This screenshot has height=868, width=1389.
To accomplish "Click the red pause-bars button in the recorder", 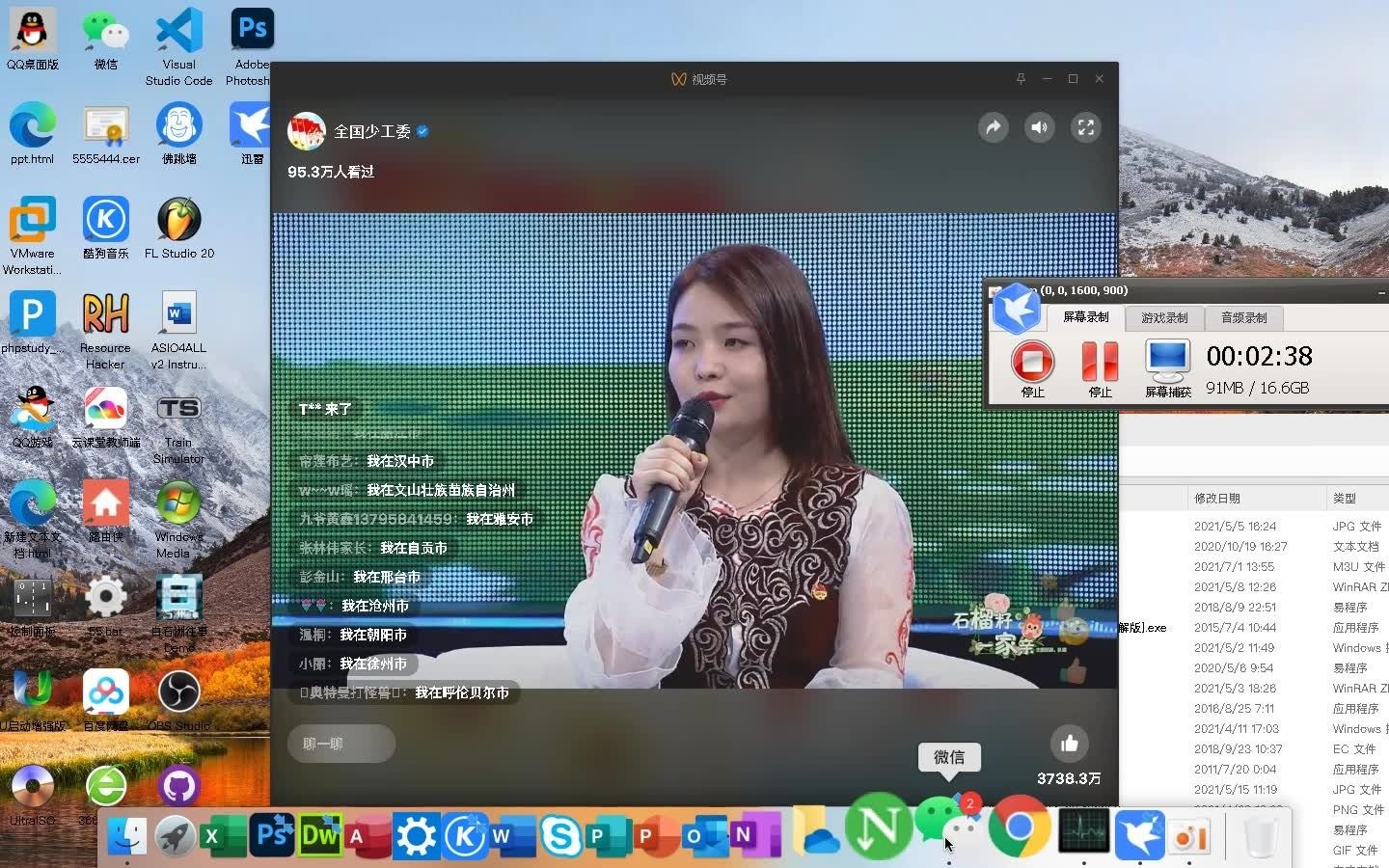I will (x=1100, y=363).
